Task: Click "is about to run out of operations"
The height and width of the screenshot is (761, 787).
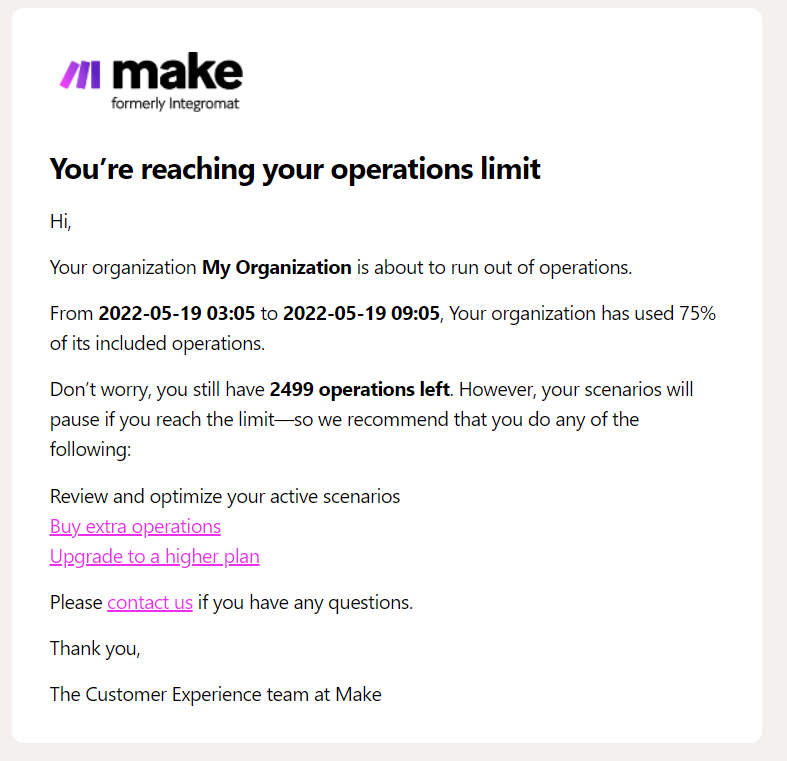Action: click(x=494, y=268)
